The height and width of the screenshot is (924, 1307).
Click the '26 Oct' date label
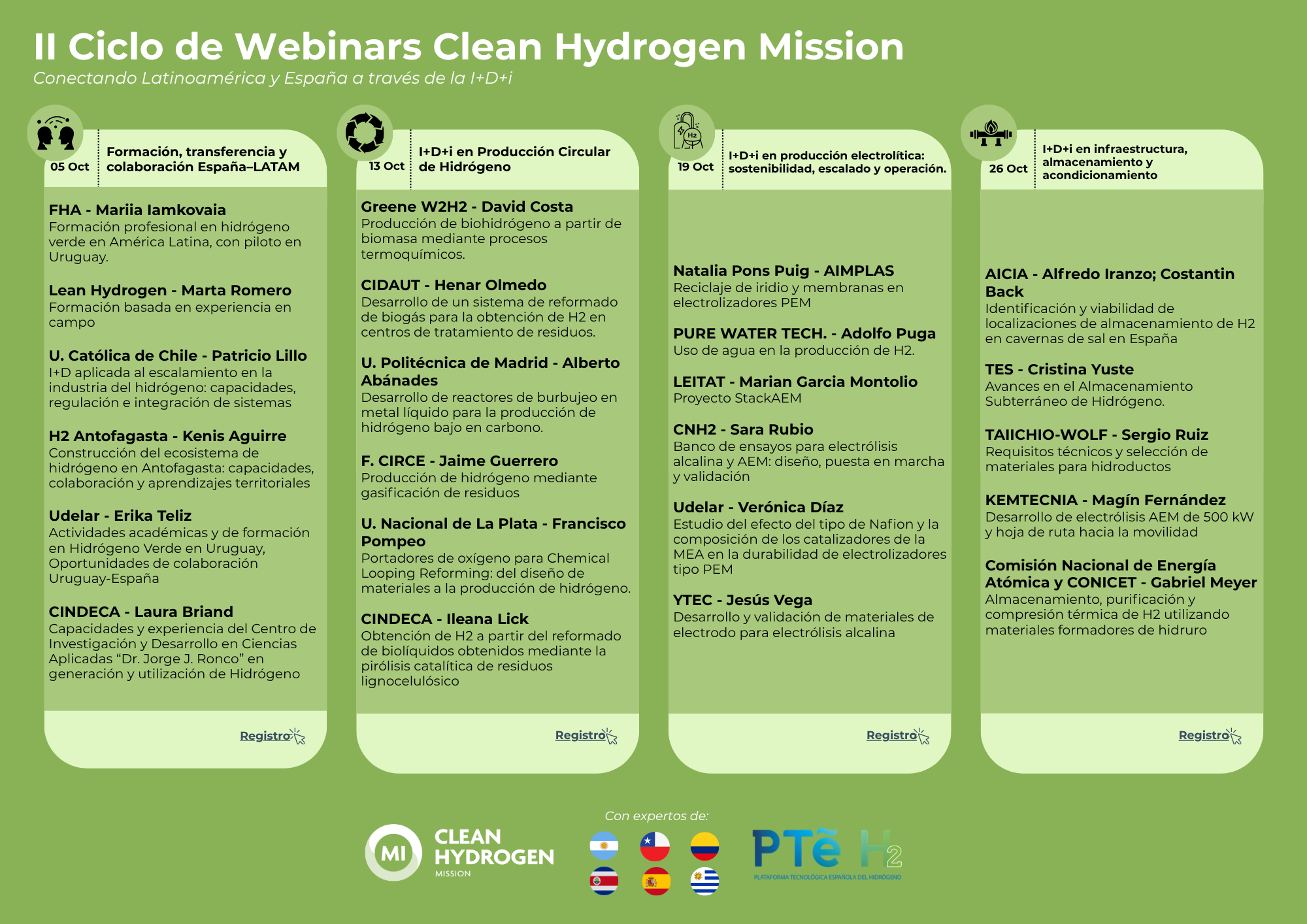tap(1008, 169)
